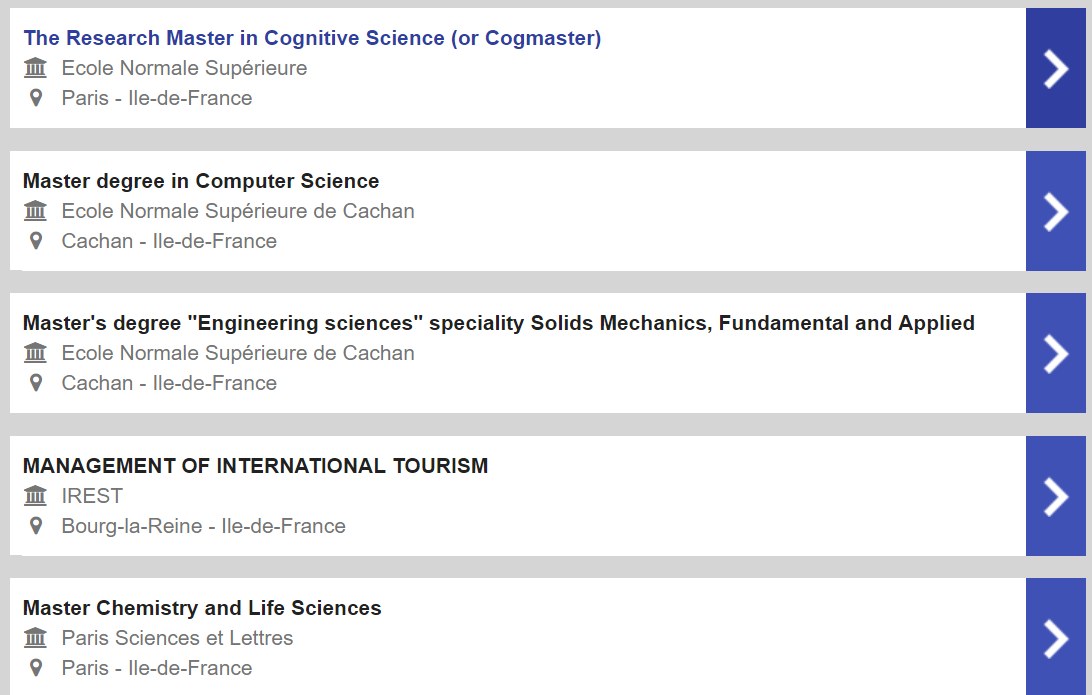The width and height of the screenshot is (1092, 695).
Task: Click institution icon beside Ecole Normale Supérieure
Action: [36, 68]
